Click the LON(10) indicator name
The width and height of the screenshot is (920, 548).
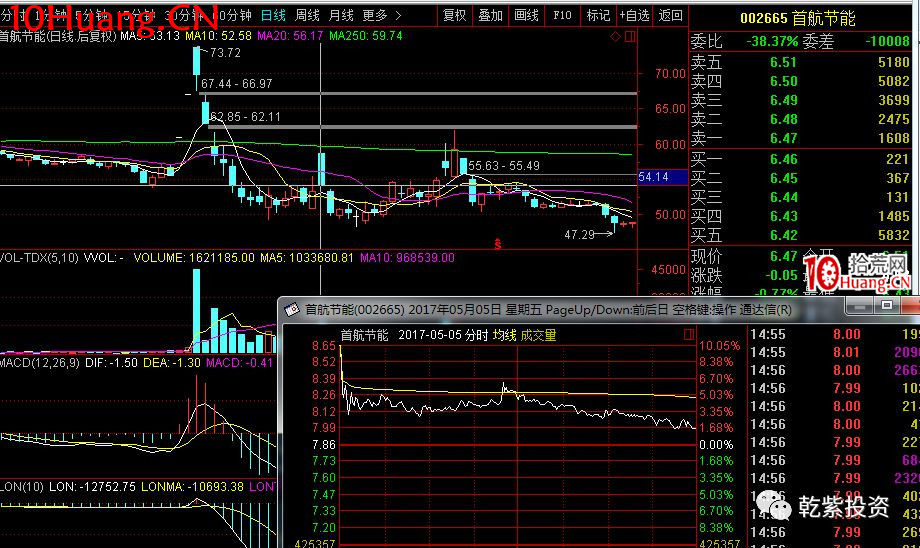[22, 486]
